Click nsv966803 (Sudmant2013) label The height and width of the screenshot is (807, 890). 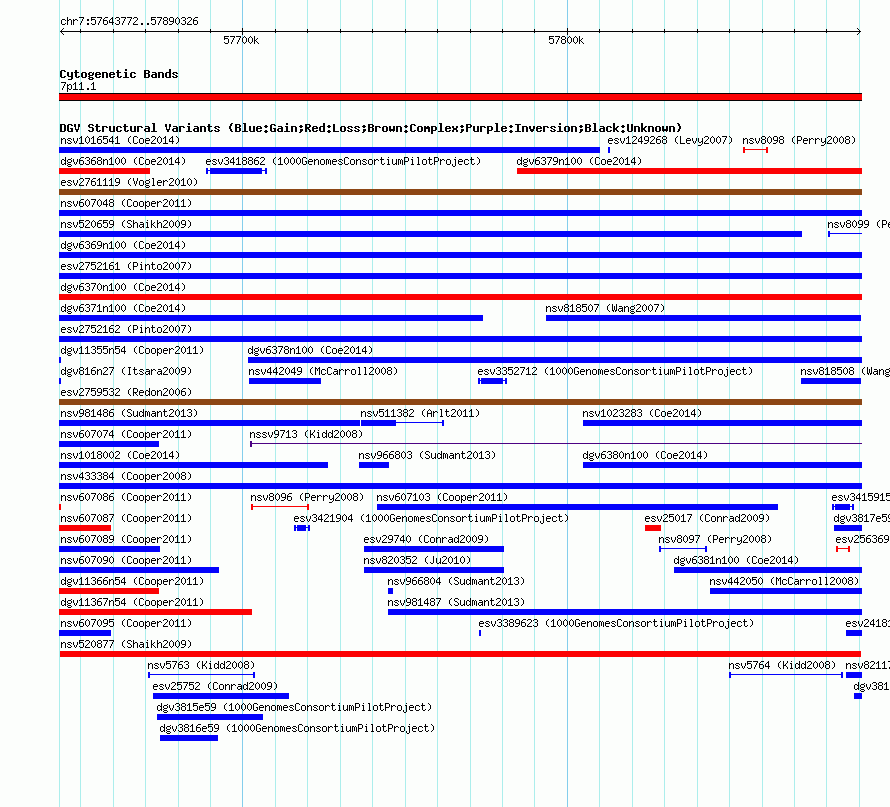coord(427,455)
